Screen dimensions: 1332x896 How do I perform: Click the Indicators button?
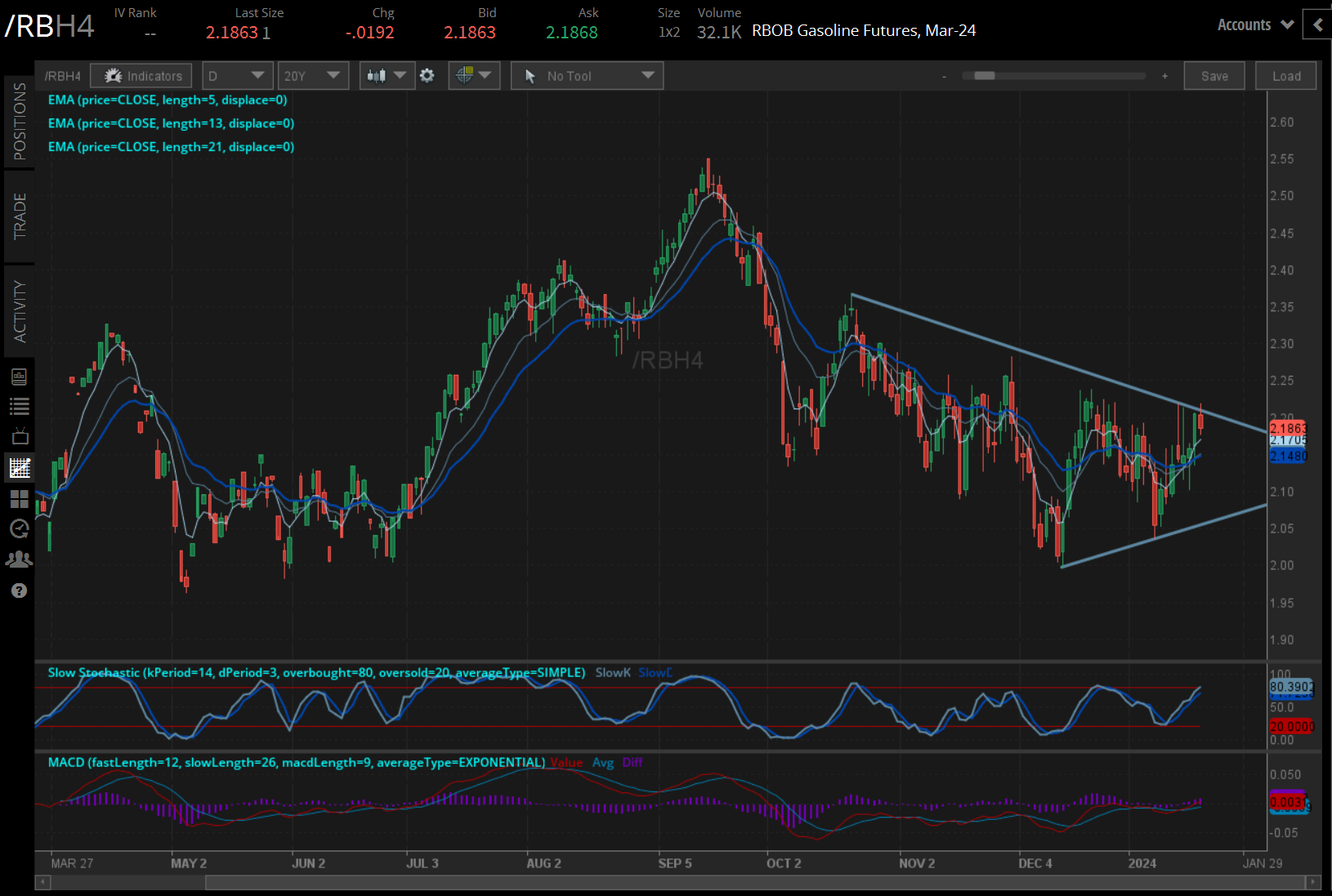(x=142, y=76)
